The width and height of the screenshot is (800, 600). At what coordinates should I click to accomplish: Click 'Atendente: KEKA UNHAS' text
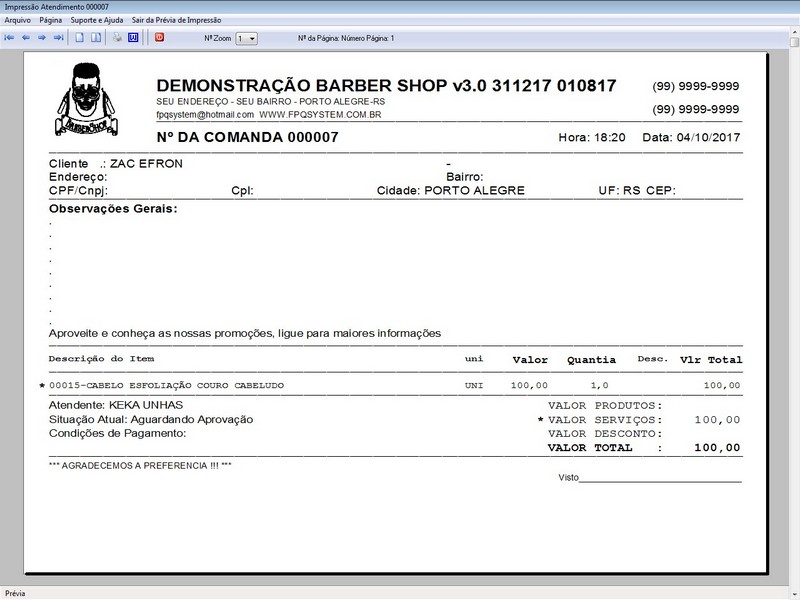pos(116,405)
